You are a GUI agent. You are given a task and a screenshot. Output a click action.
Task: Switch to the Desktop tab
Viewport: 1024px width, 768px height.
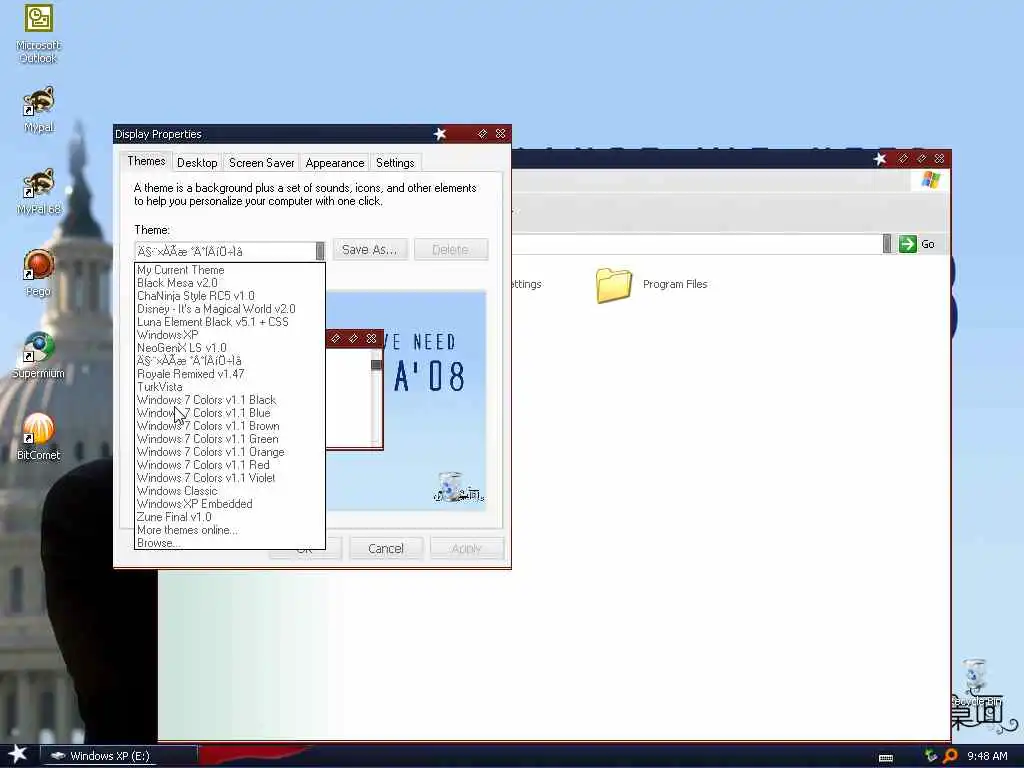197,163
